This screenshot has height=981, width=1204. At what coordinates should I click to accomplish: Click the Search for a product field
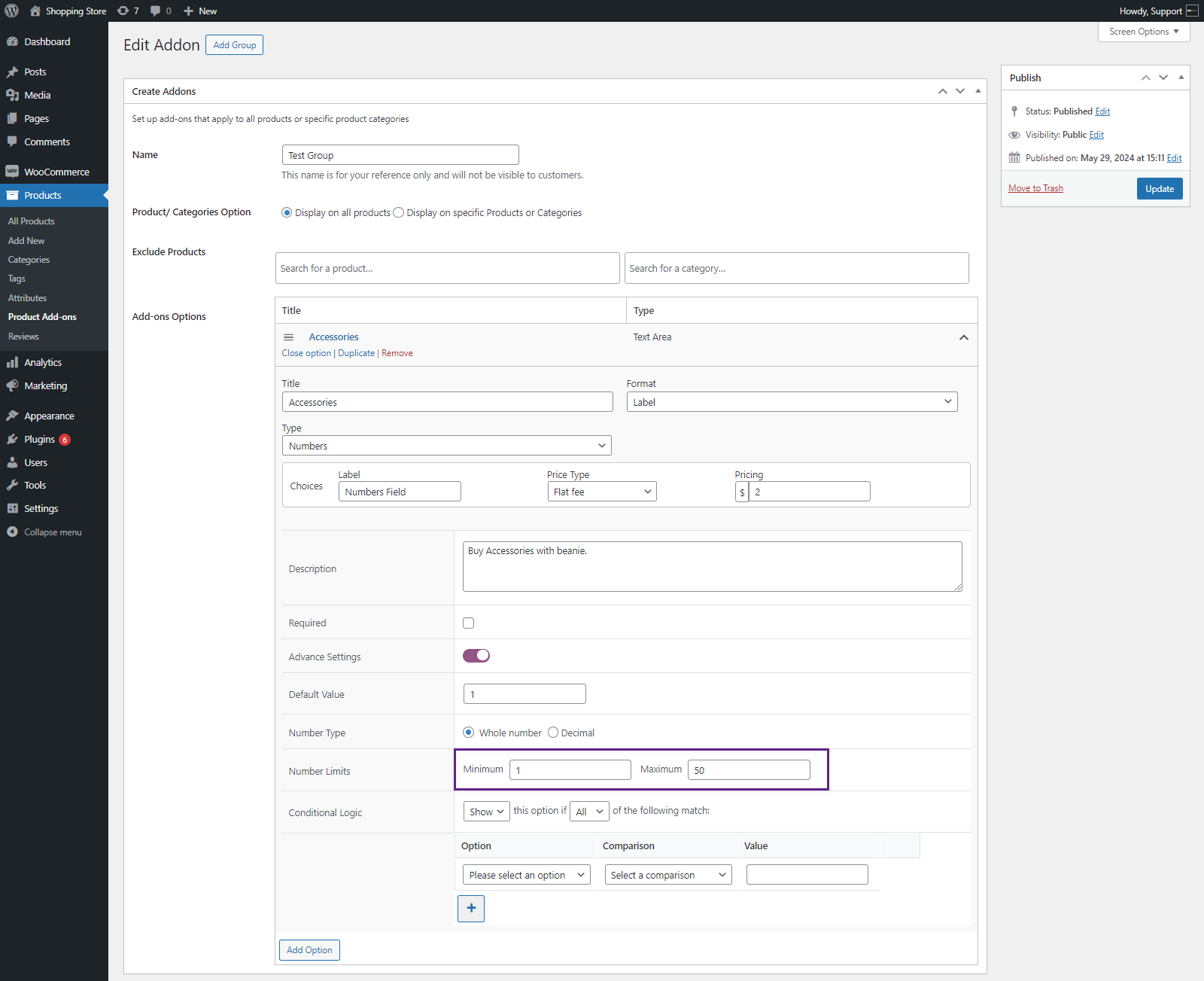448,268
